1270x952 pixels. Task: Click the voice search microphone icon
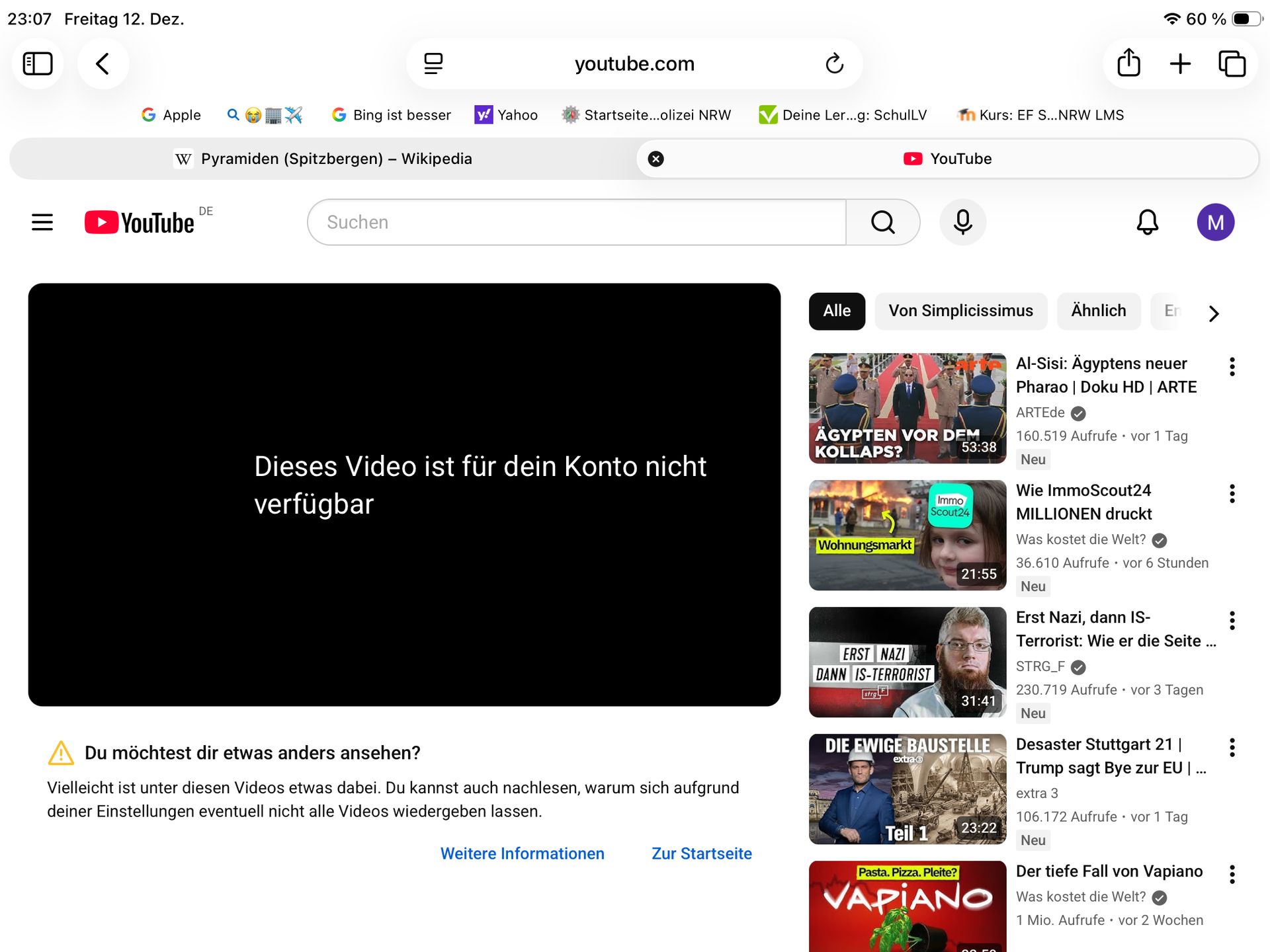point(962,222)
